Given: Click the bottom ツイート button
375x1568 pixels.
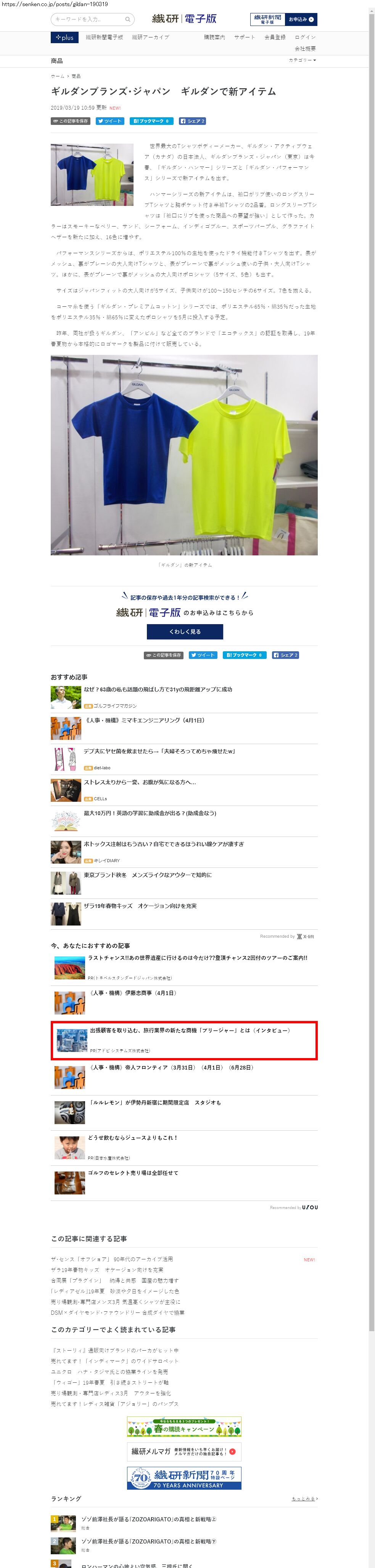Looking at the screenshot, I should coord(203,655).
